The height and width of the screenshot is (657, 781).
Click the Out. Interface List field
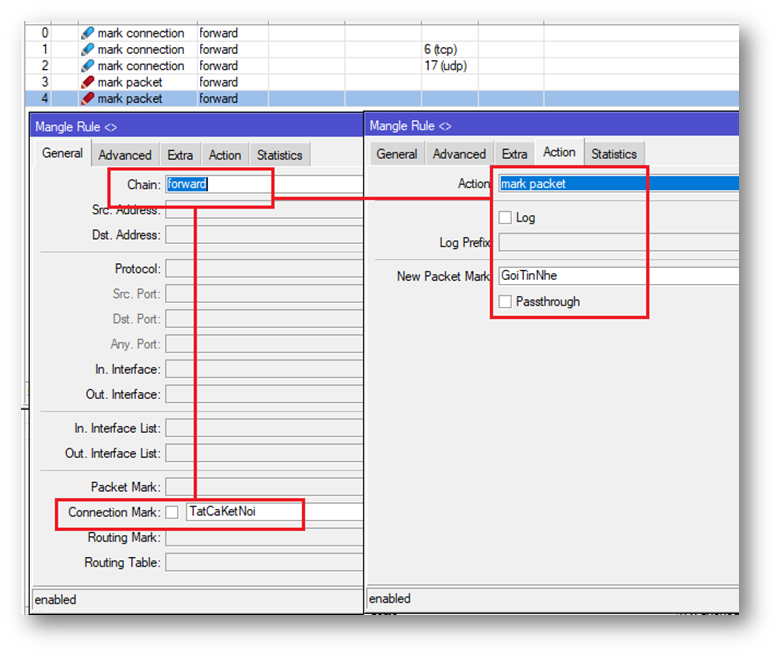click(264, 453)
